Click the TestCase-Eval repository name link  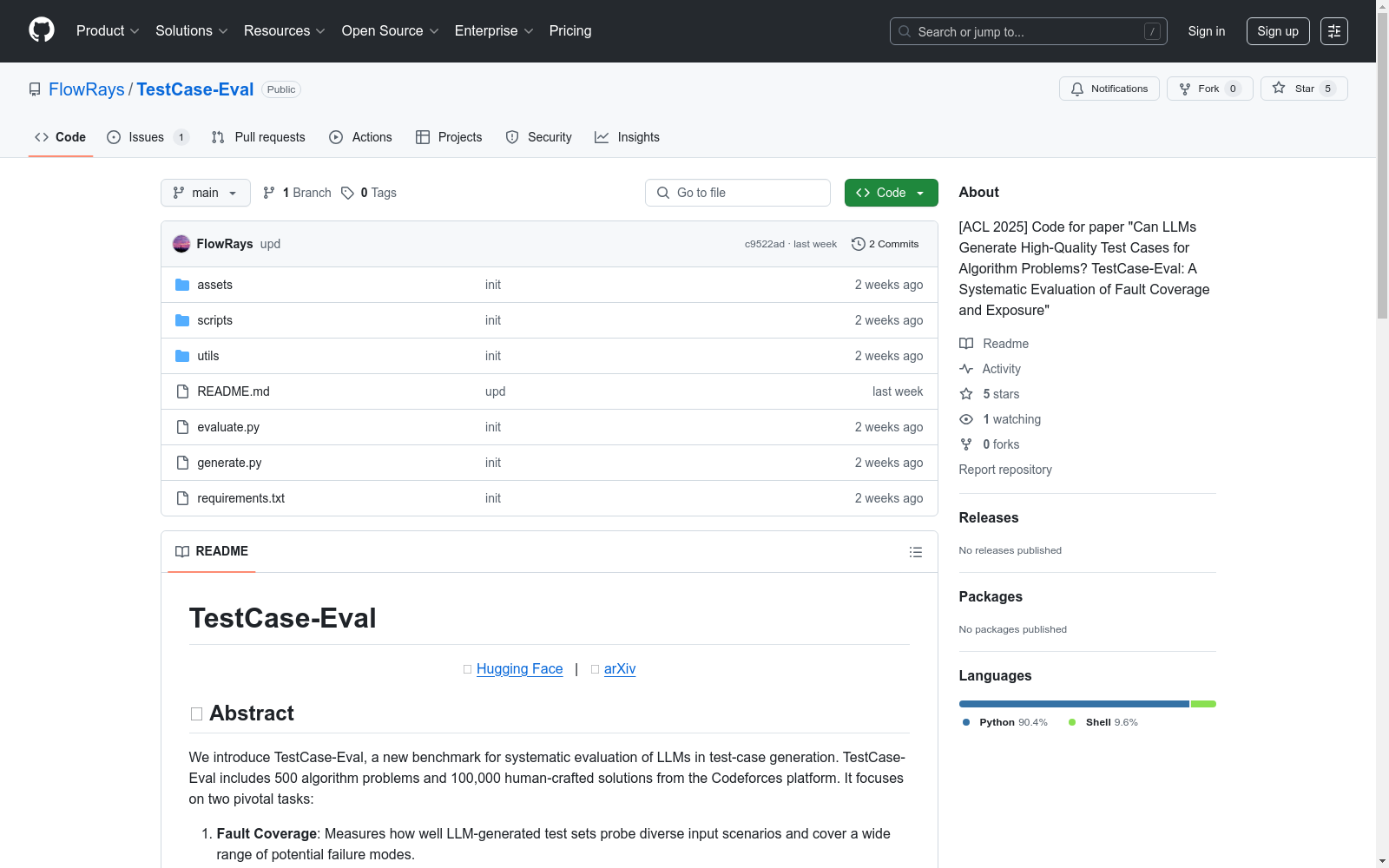tap(195, 89)
